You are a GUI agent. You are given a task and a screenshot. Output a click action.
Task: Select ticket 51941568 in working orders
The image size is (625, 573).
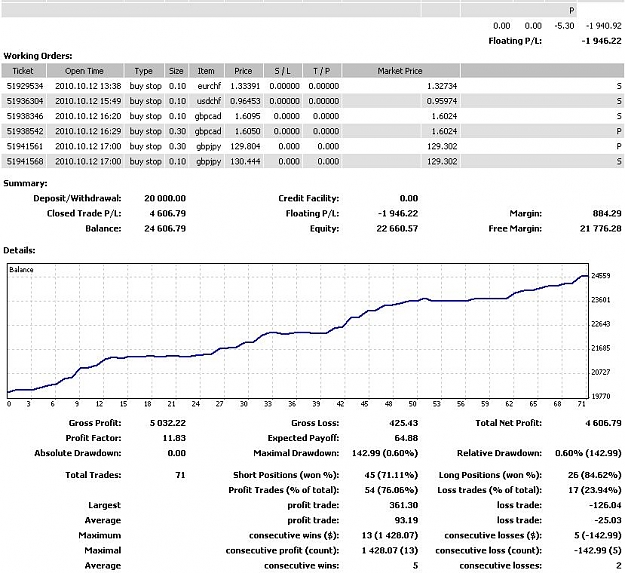(25, 162)
